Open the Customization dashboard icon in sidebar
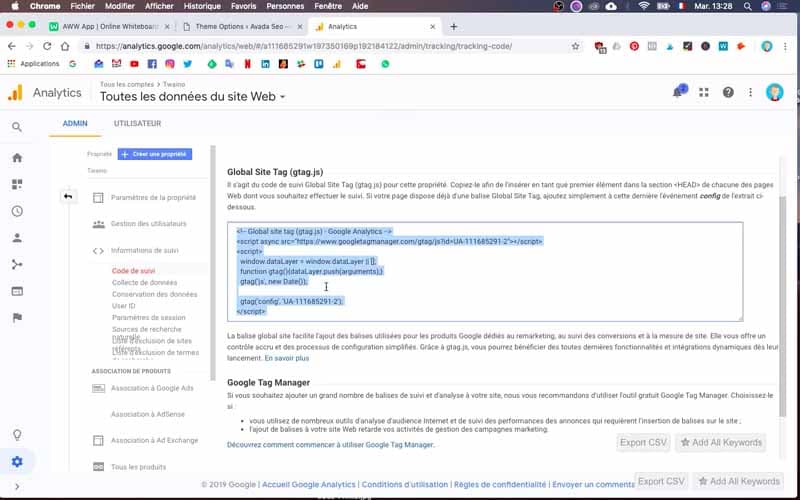800x500 pixels. pos(17,184)
